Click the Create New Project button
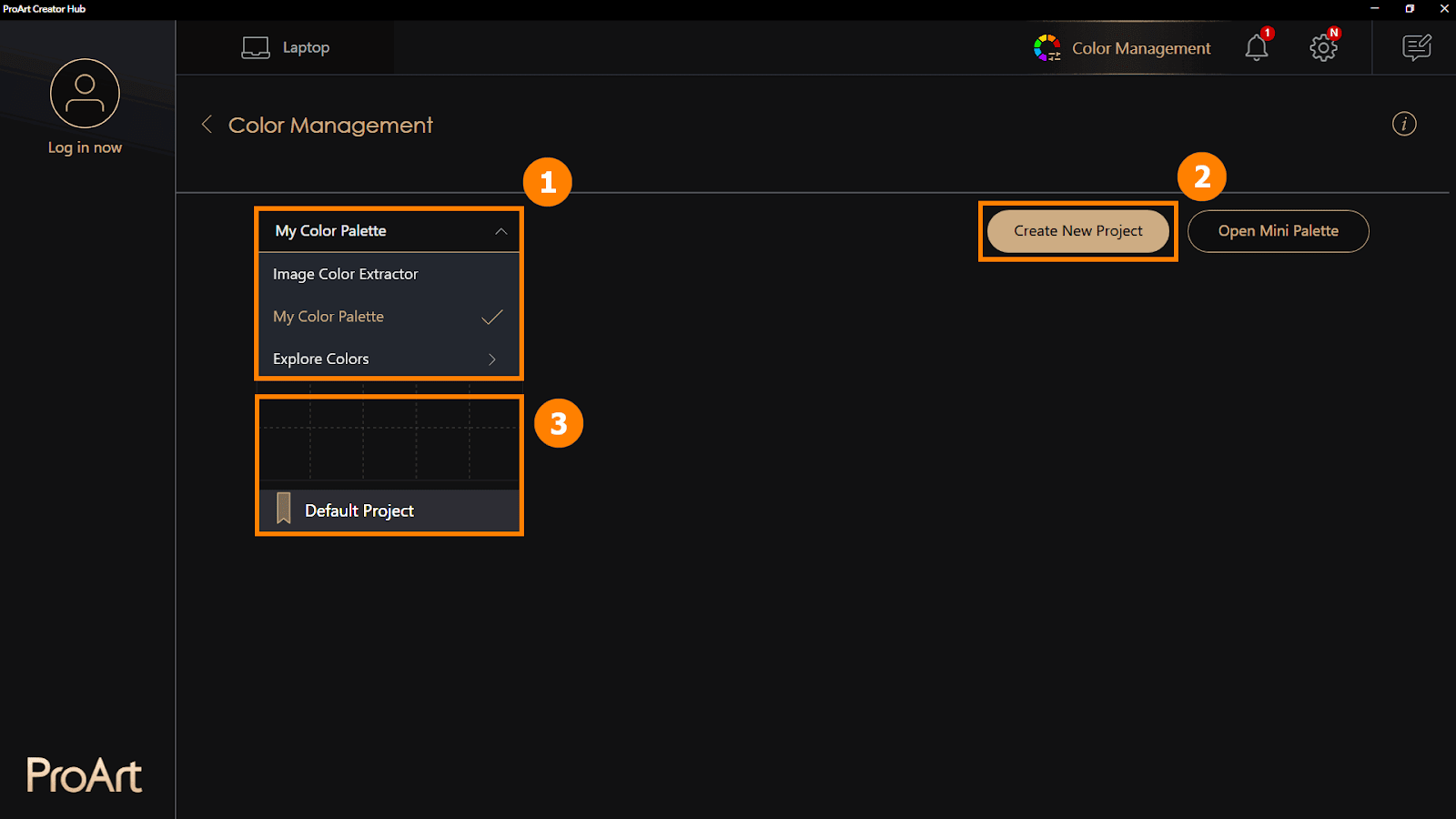1456x819 pixels. pyautogui.click(x=1078, y=231)
